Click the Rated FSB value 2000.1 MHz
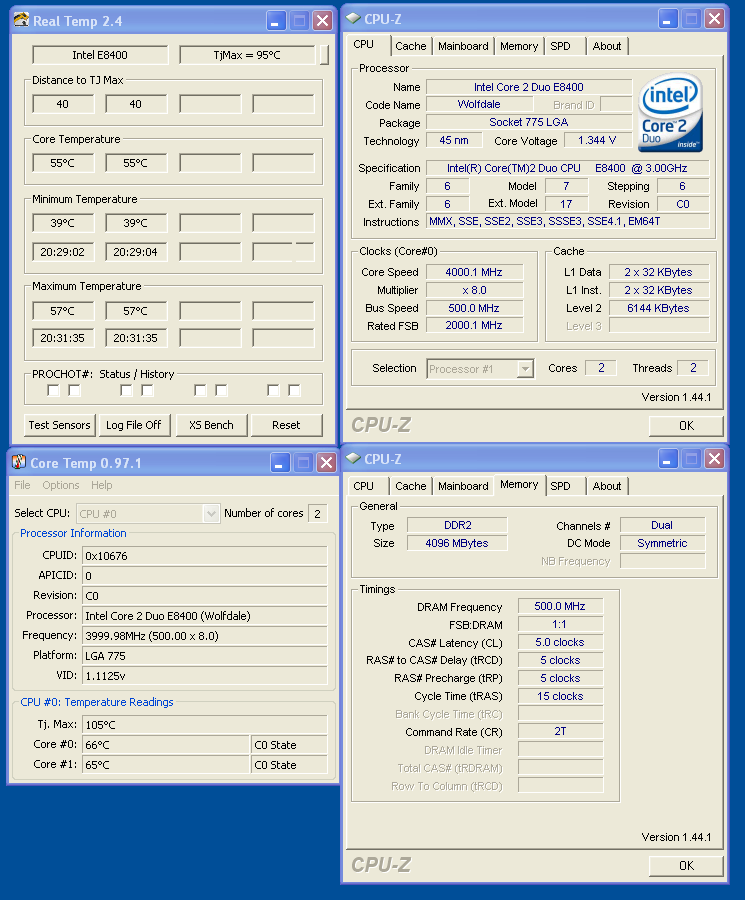 point(474,325)
